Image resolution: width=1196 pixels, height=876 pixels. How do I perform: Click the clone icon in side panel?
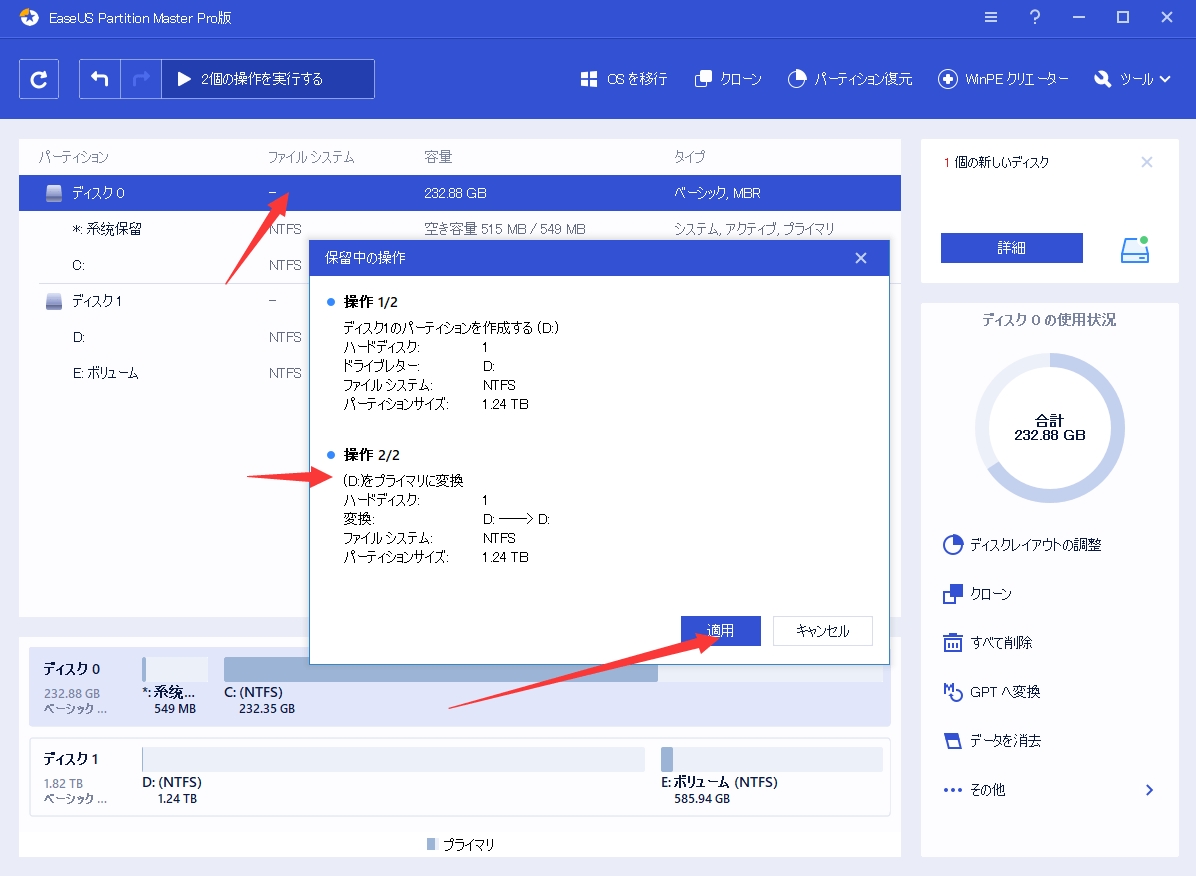(953, 594)
